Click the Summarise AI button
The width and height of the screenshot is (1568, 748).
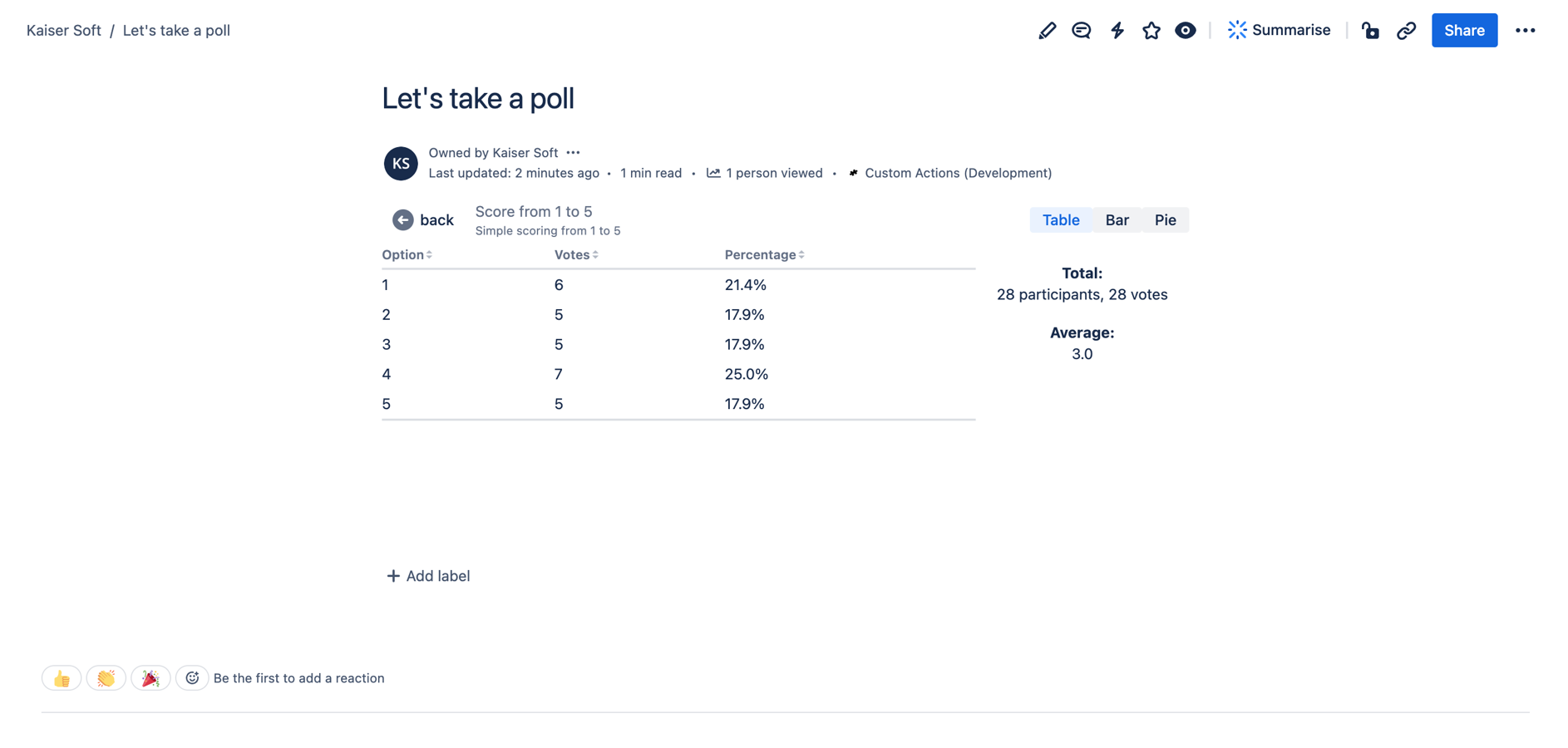tap(1280, 31)
